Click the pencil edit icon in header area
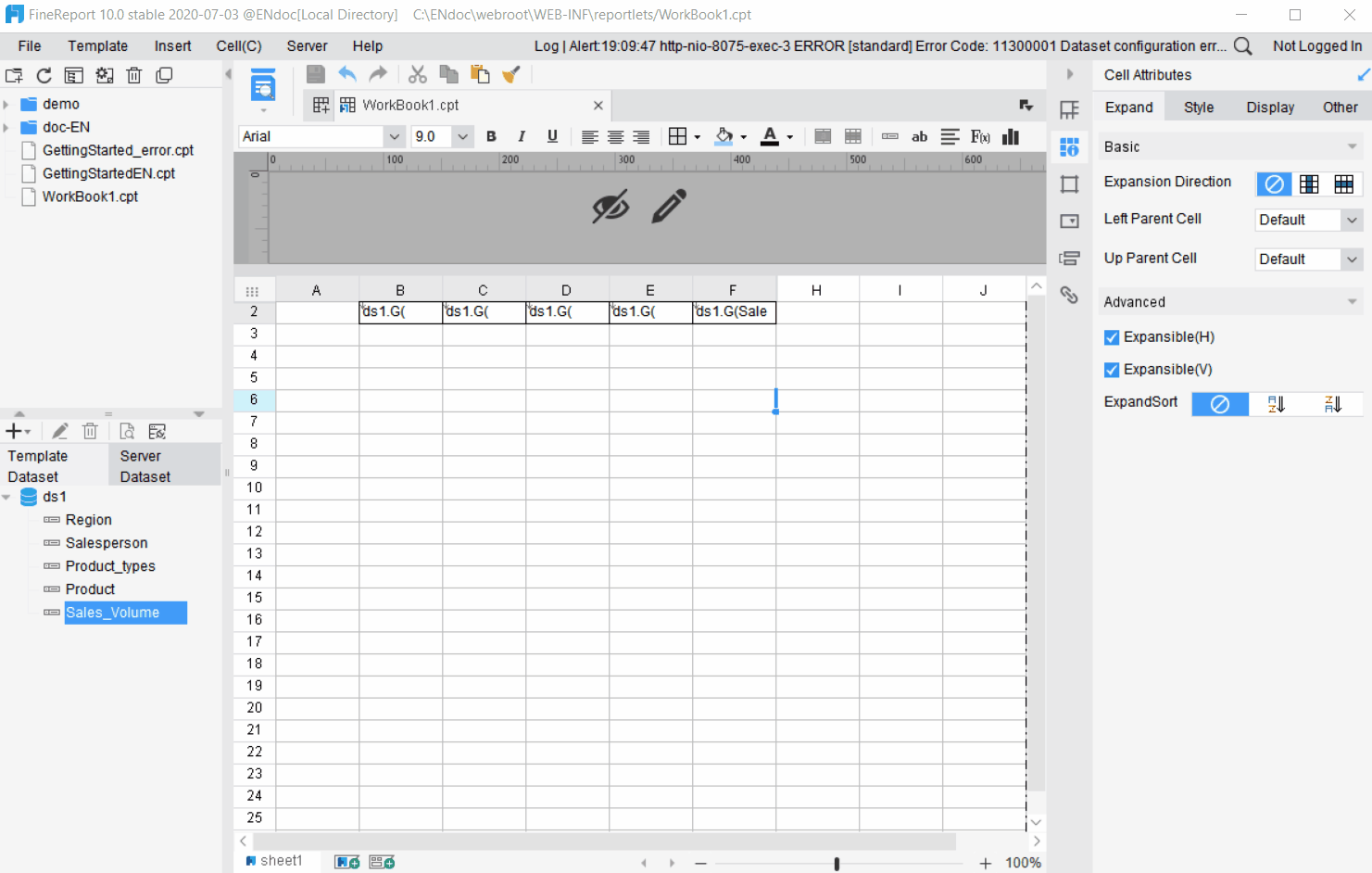Image resolution: width=1372 pixels, height=873 pixels. (x=669, y=207)
